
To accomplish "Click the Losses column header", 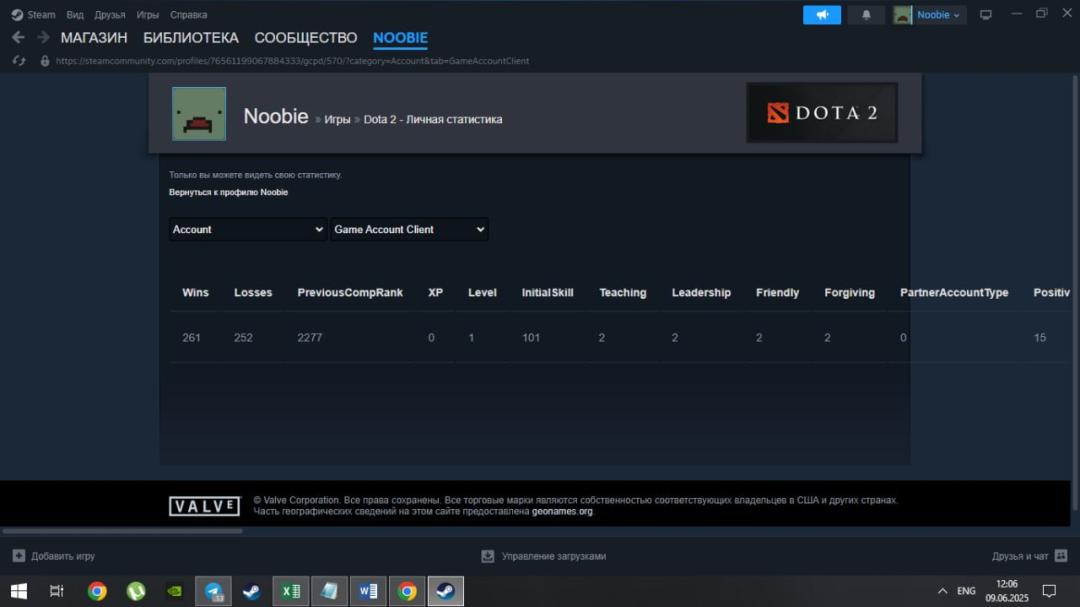I will tap(253, 292).
